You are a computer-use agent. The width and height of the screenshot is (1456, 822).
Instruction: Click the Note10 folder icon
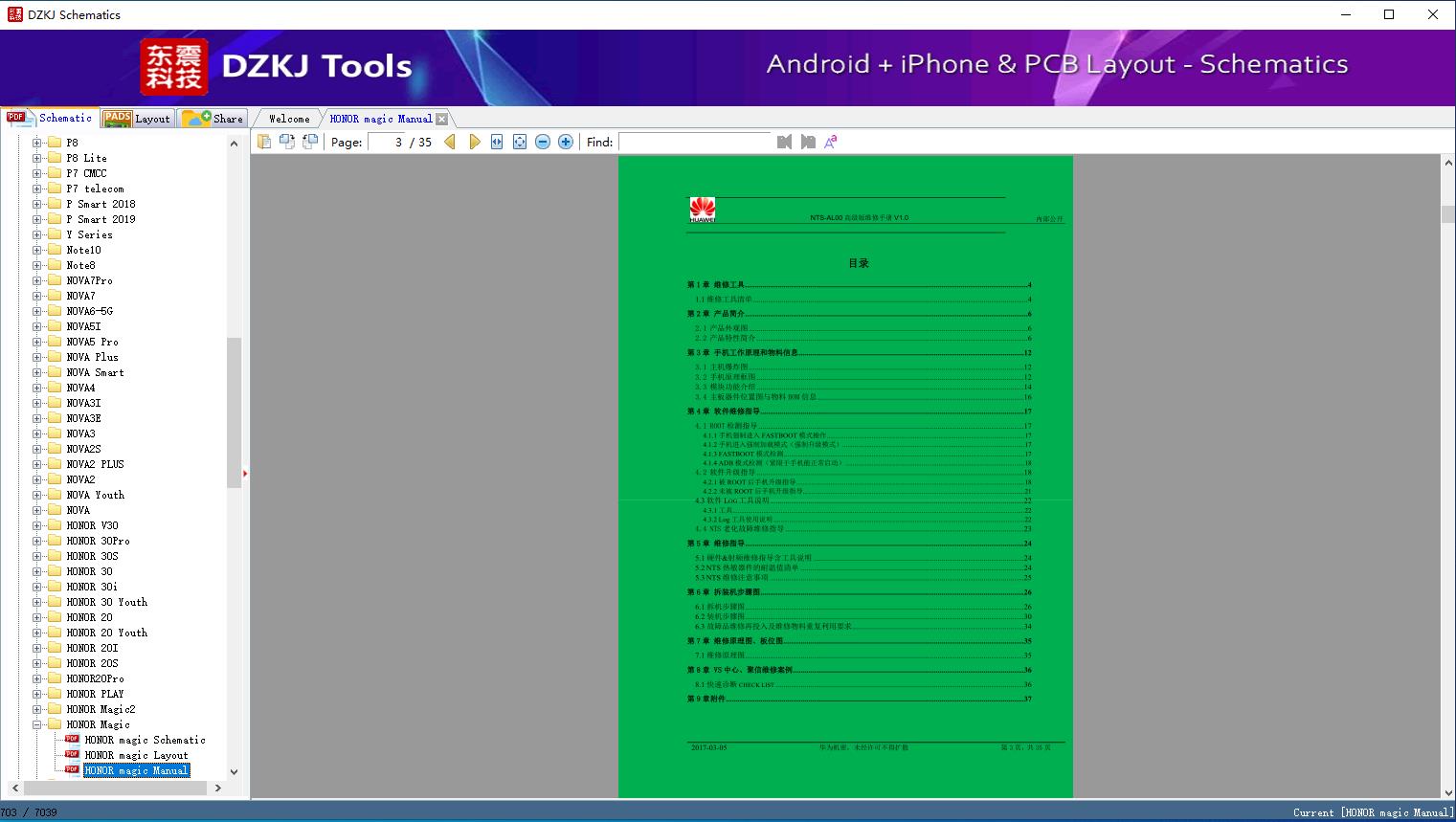click(55, 250)
